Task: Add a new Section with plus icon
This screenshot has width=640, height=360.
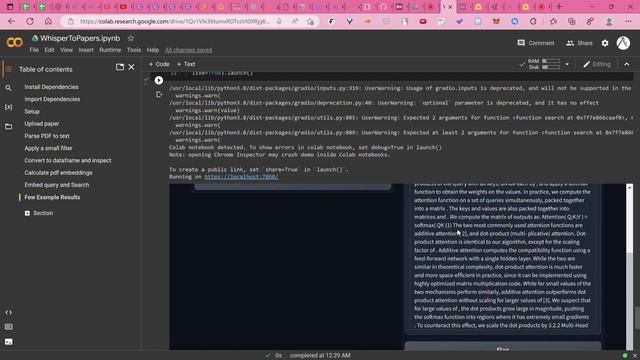Action: click(x=27, y=213)
